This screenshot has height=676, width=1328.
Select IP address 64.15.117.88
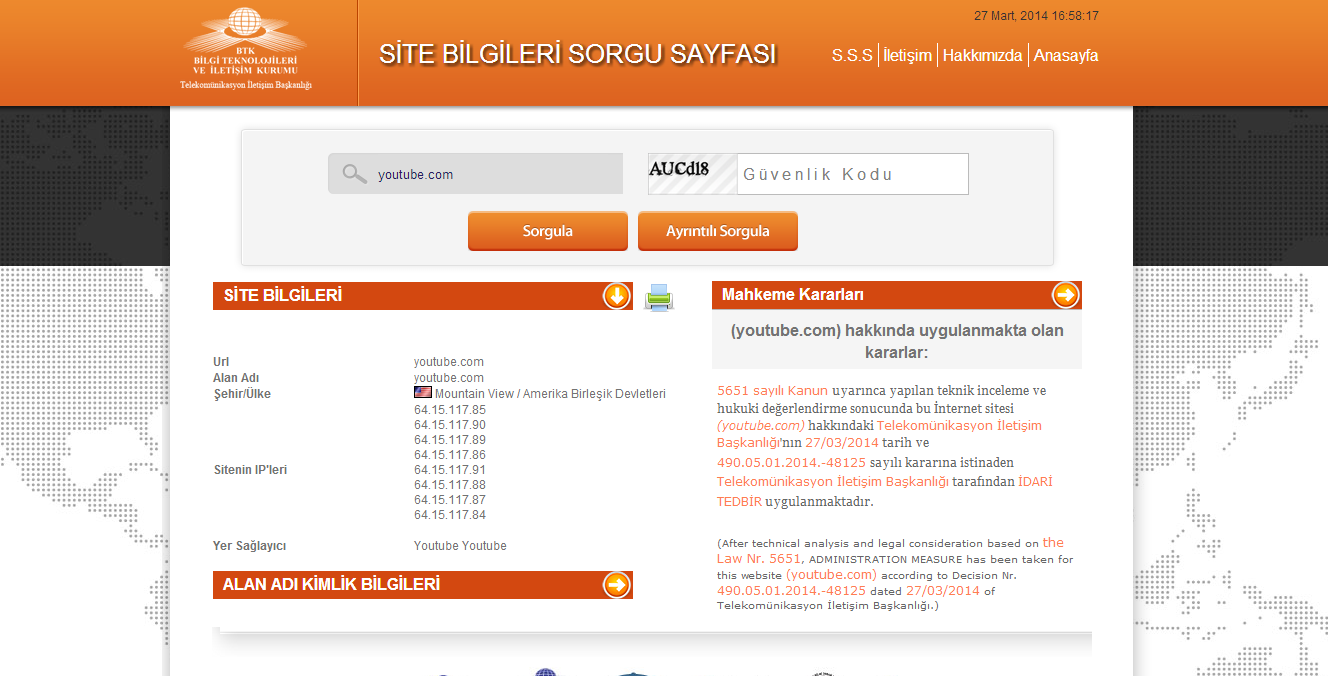450,485
